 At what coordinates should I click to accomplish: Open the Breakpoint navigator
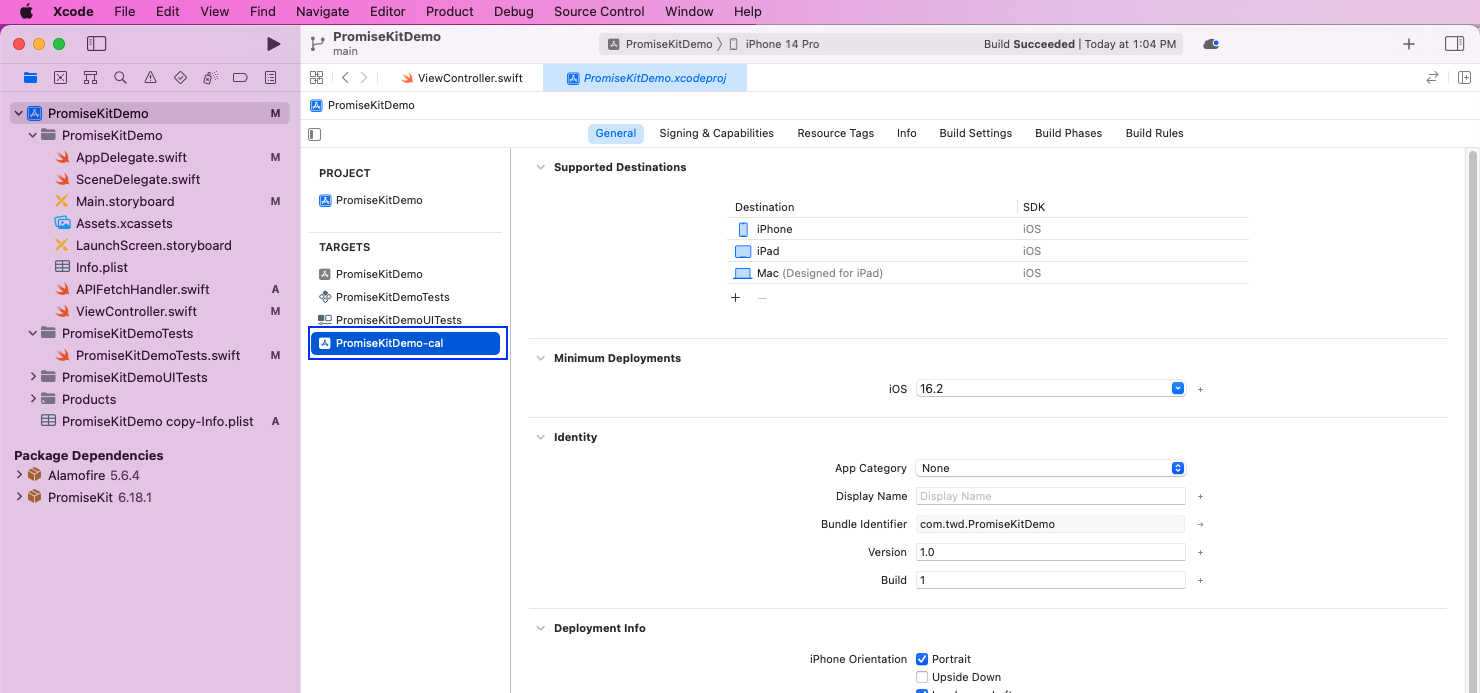[x=240, y=78]
